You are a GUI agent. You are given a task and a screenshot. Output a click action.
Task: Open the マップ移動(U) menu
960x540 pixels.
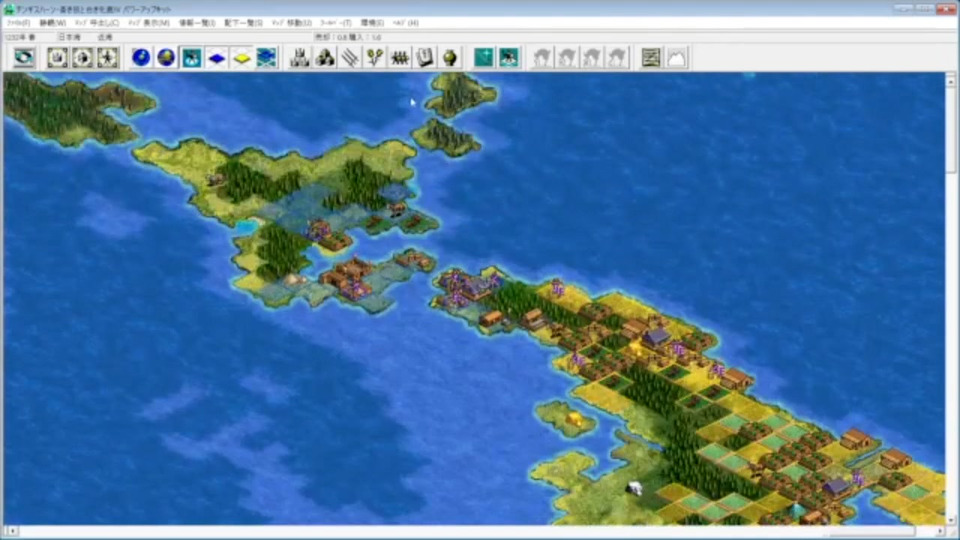[x=291, y=23]
